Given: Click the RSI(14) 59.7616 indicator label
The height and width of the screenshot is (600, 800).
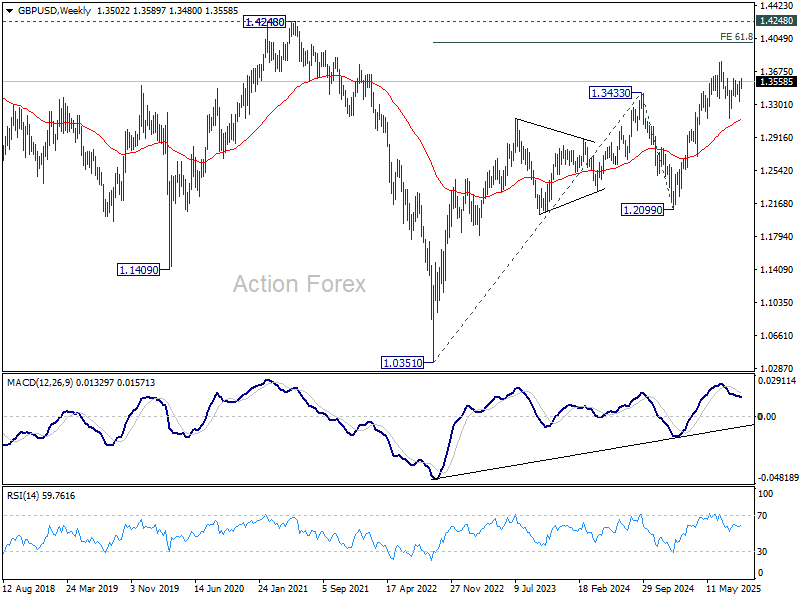Looking at the screenshot, I should pos(41,496).
